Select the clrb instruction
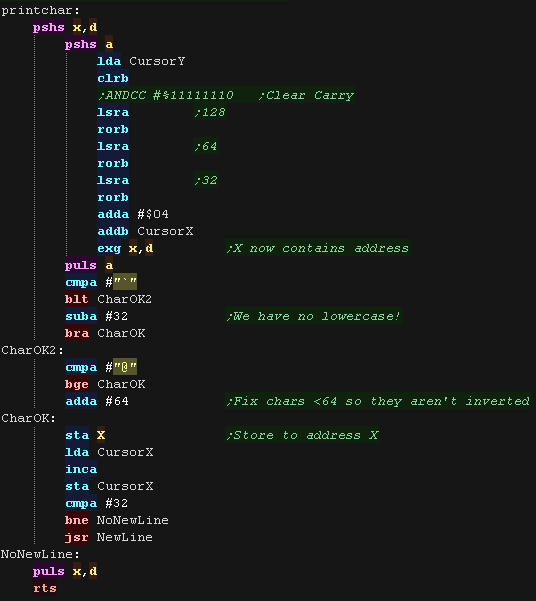The height and width of the screenshot is (601, 536). (113, 78)
